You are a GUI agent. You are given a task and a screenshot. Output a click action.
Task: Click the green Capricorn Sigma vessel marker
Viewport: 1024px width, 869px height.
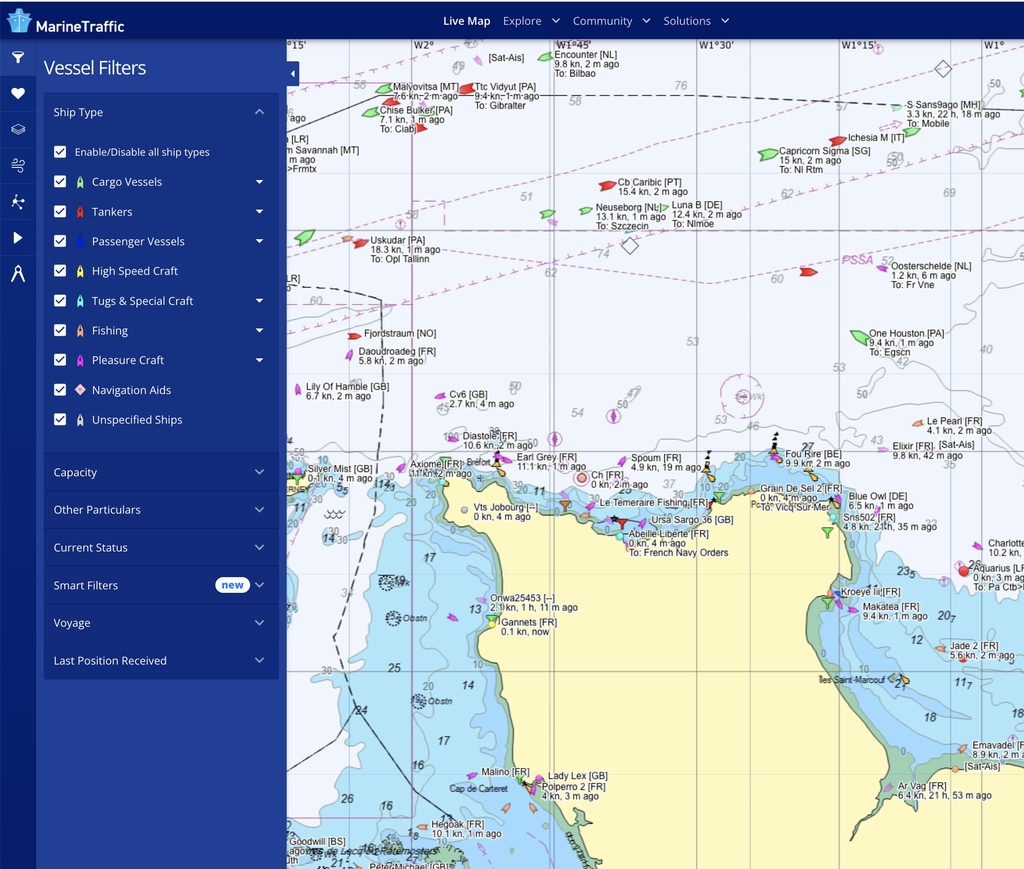(767, 155)
